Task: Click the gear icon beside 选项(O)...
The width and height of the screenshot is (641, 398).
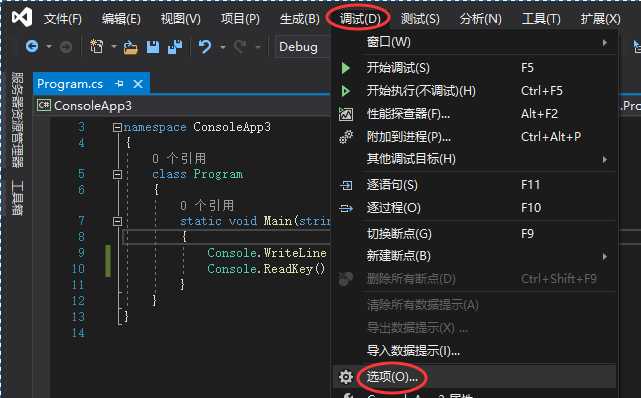Action: (346, 377)
